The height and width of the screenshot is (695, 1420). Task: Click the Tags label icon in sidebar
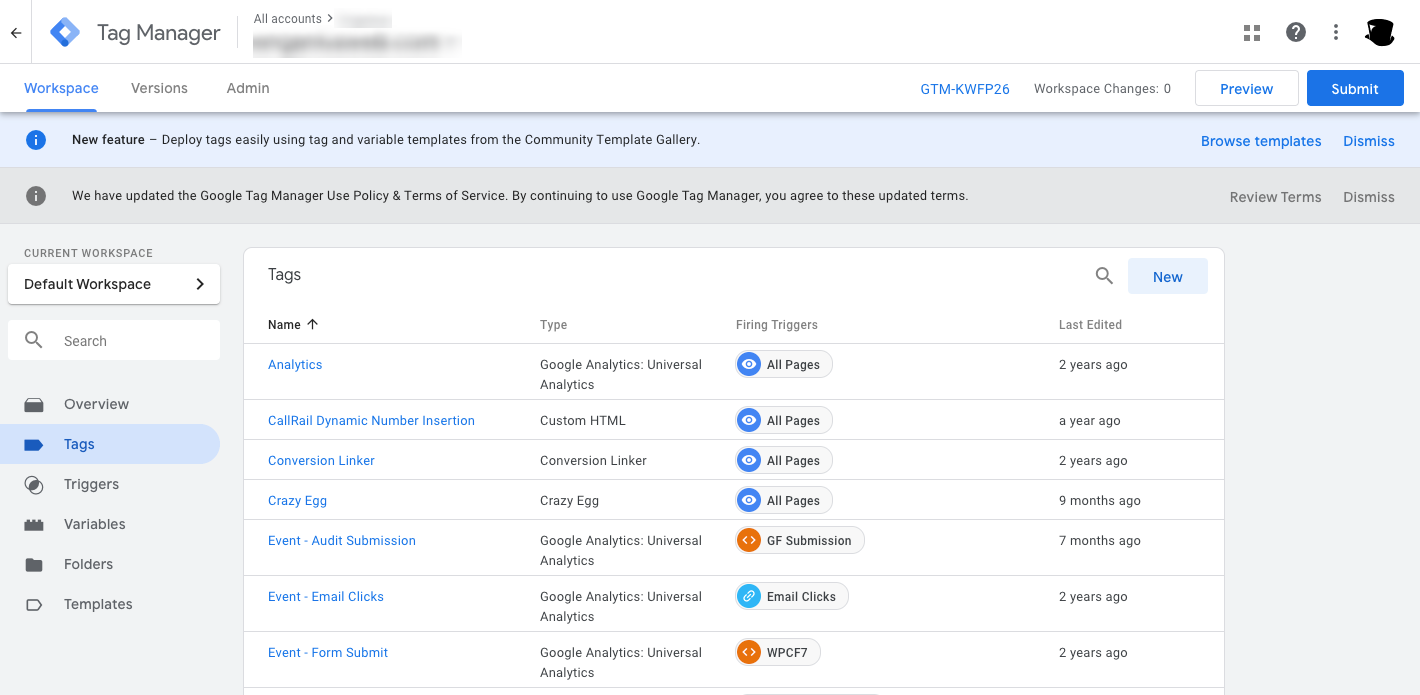(34, 444)
